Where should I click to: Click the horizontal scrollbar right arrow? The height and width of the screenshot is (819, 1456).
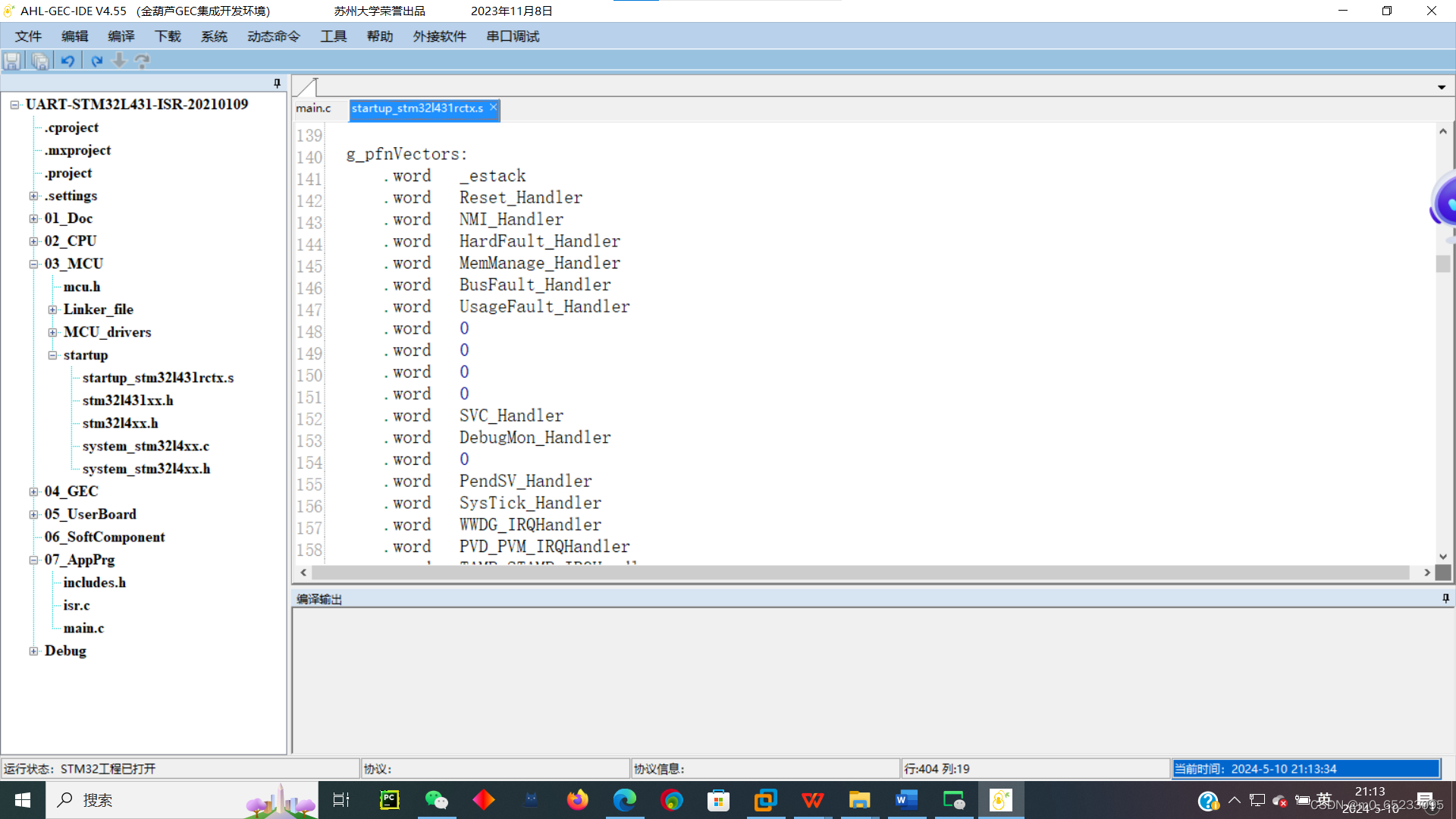click(x=1426, y=573)
